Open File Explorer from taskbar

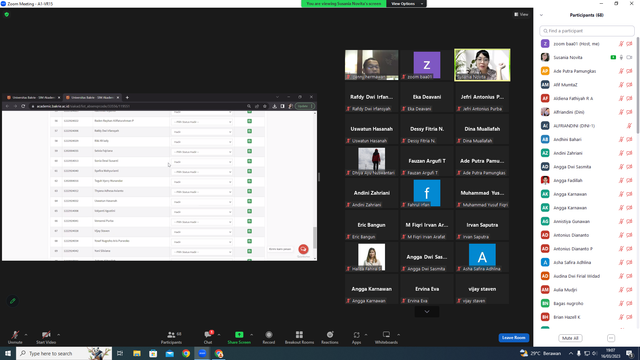point(137,353)
